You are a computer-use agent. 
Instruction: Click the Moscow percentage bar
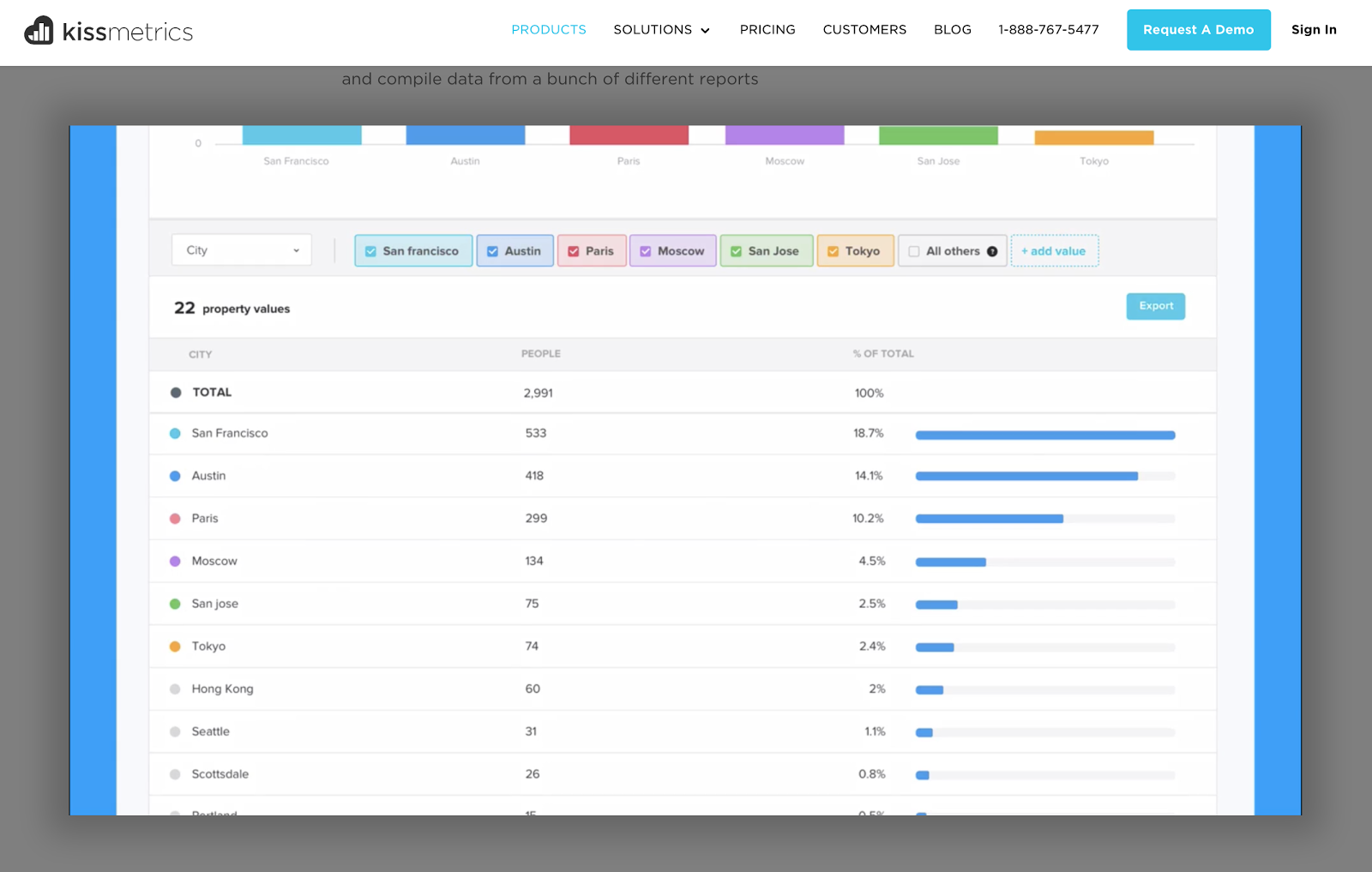[x=951, y=562]
